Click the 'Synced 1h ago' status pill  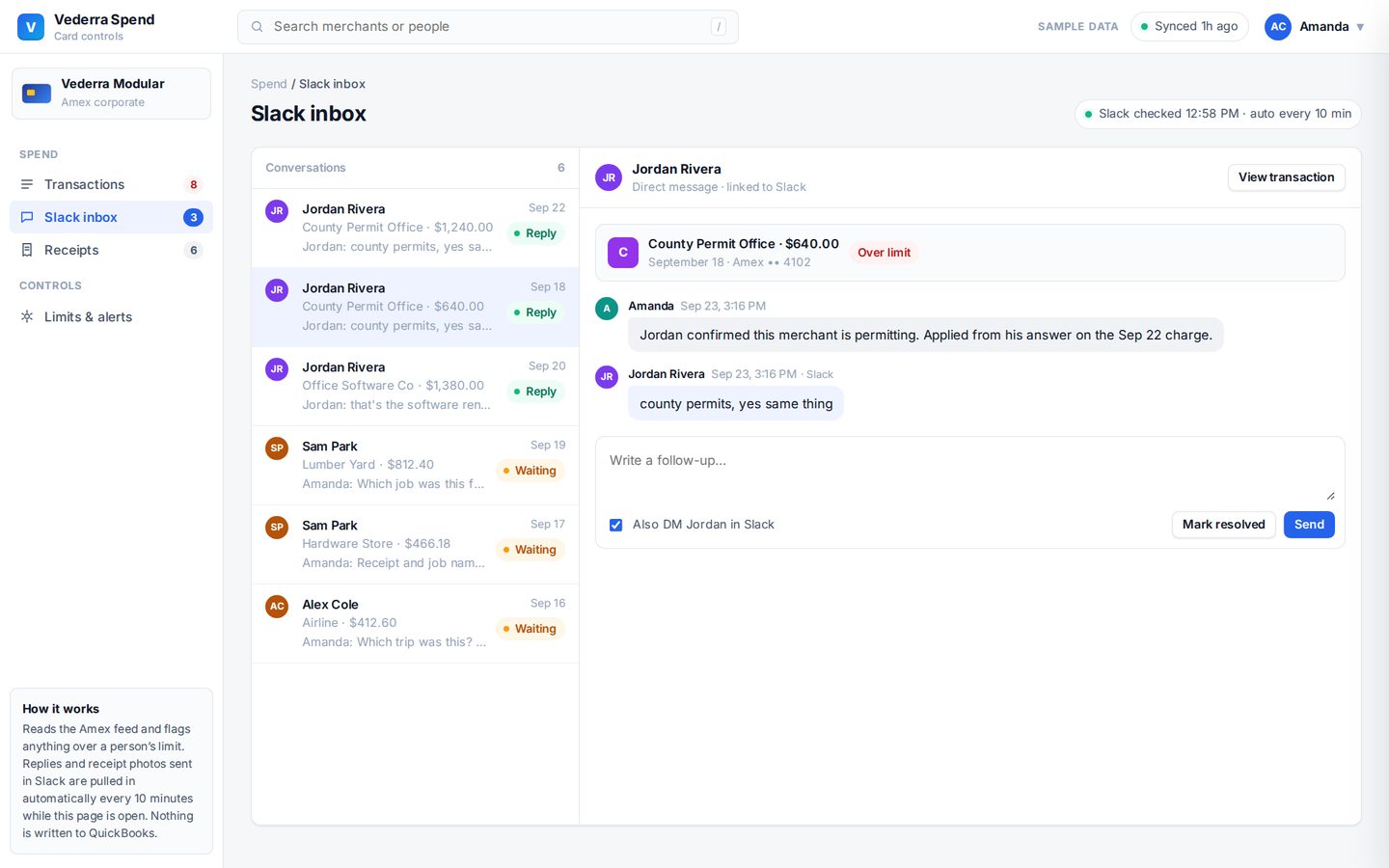(1189, 27)
